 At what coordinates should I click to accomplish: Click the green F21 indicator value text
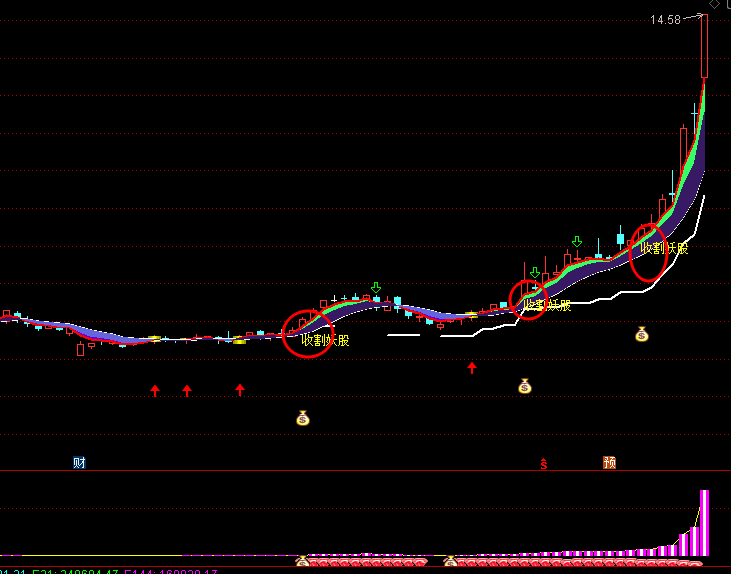coord(76,572)
